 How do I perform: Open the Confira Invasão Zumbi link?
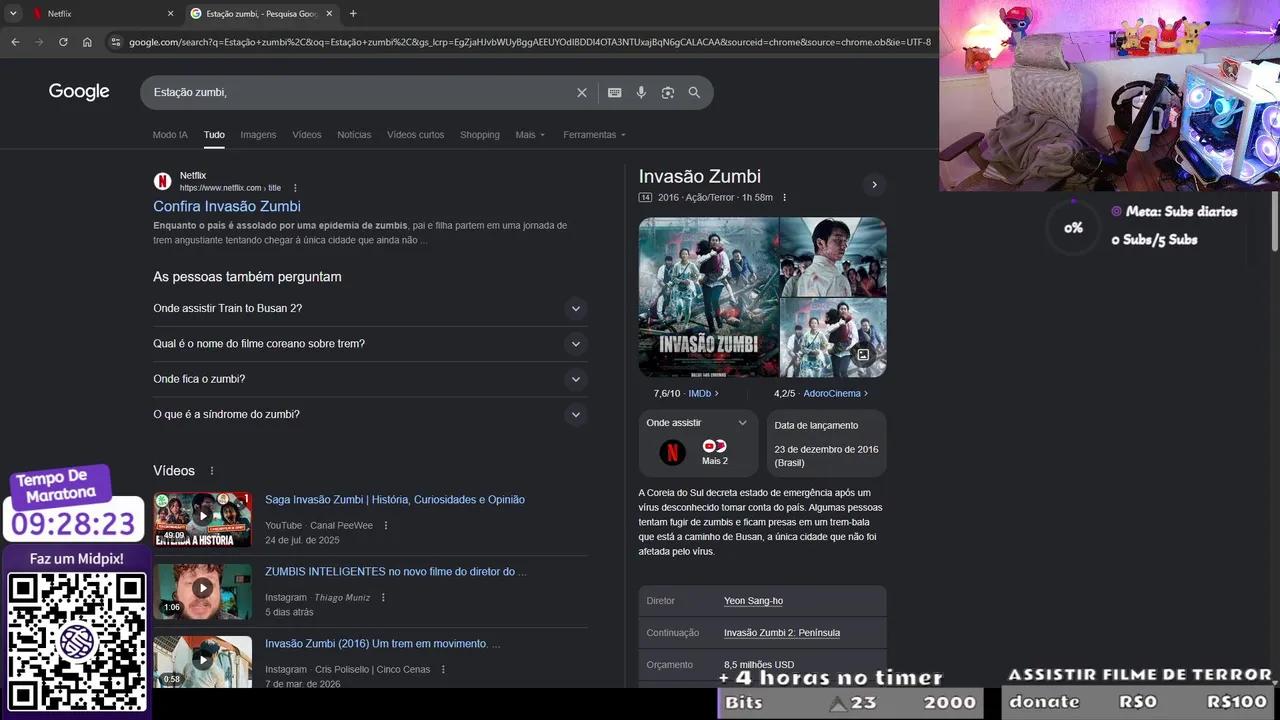(227, 206)
